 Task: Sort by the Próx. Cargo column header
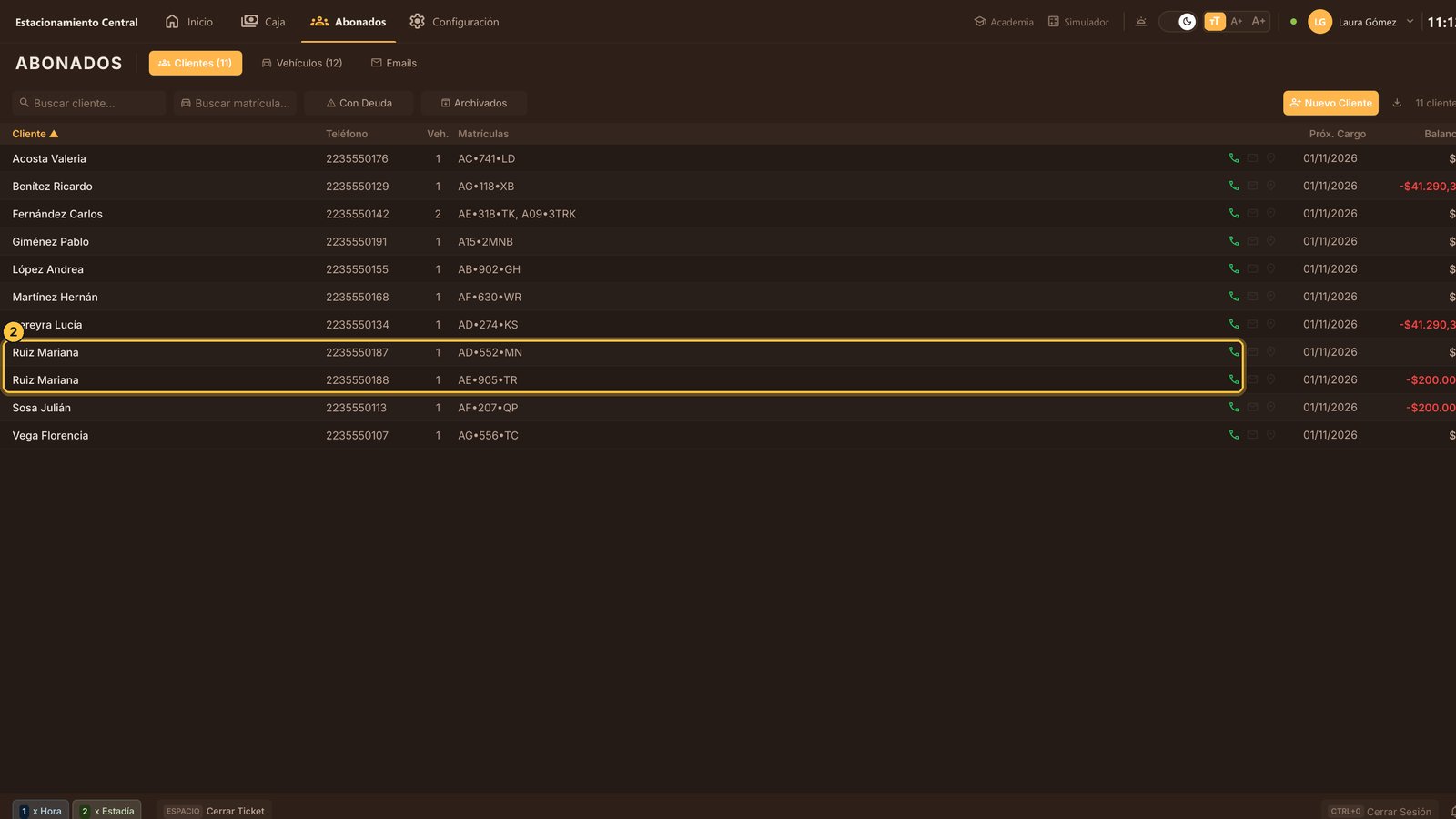point(1337,134)
